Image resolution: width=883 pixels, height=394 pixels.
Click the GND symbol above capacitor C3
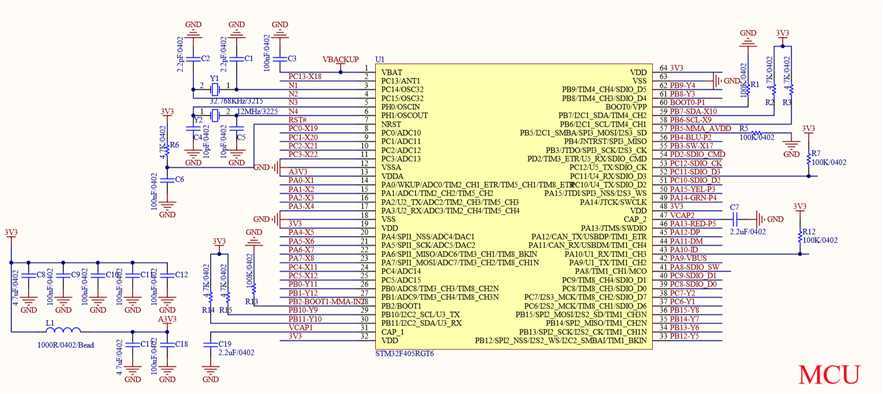(x=280, y=29)
